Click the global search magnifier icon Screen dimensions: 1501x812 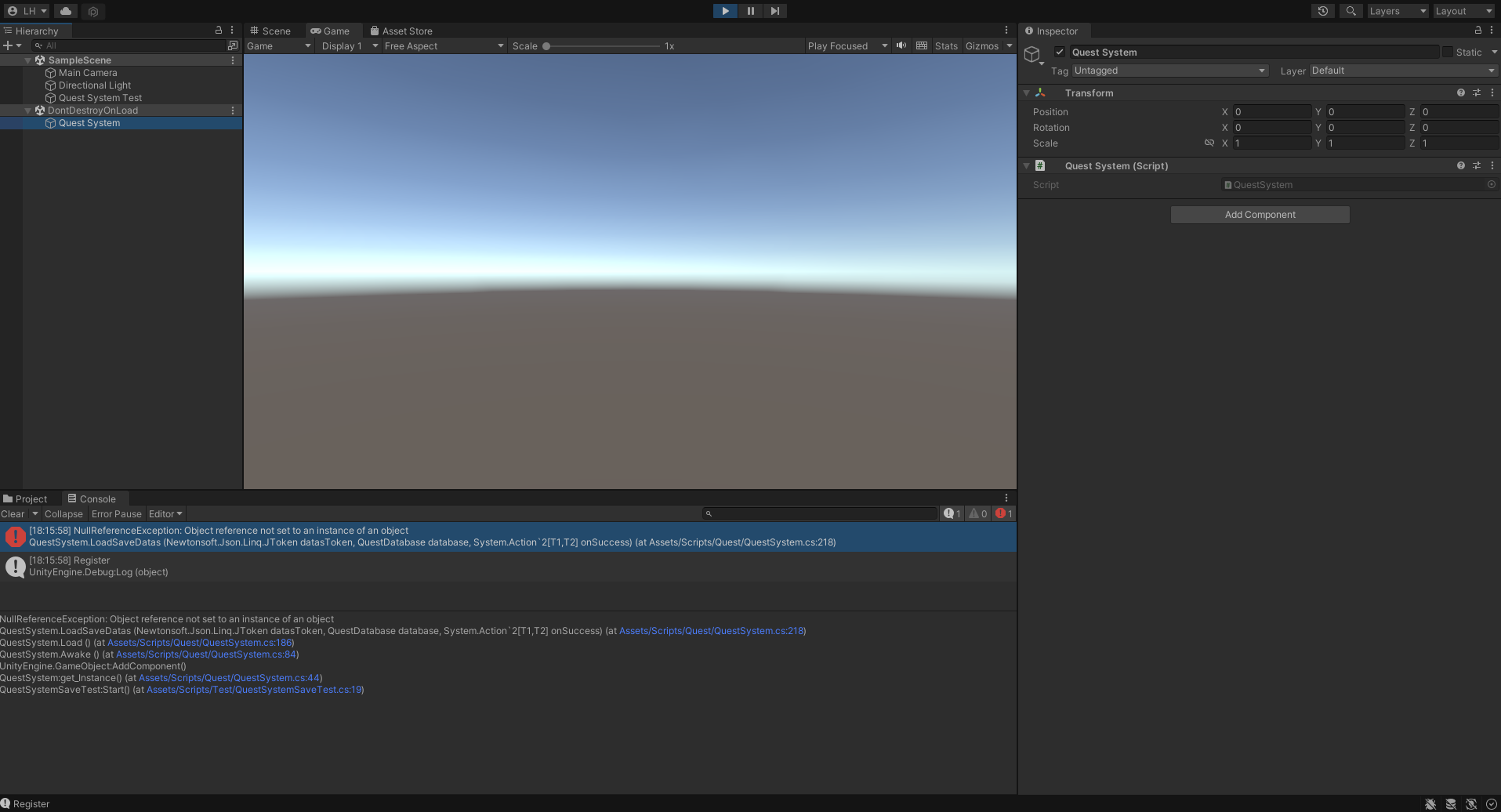pos(1351,11)
